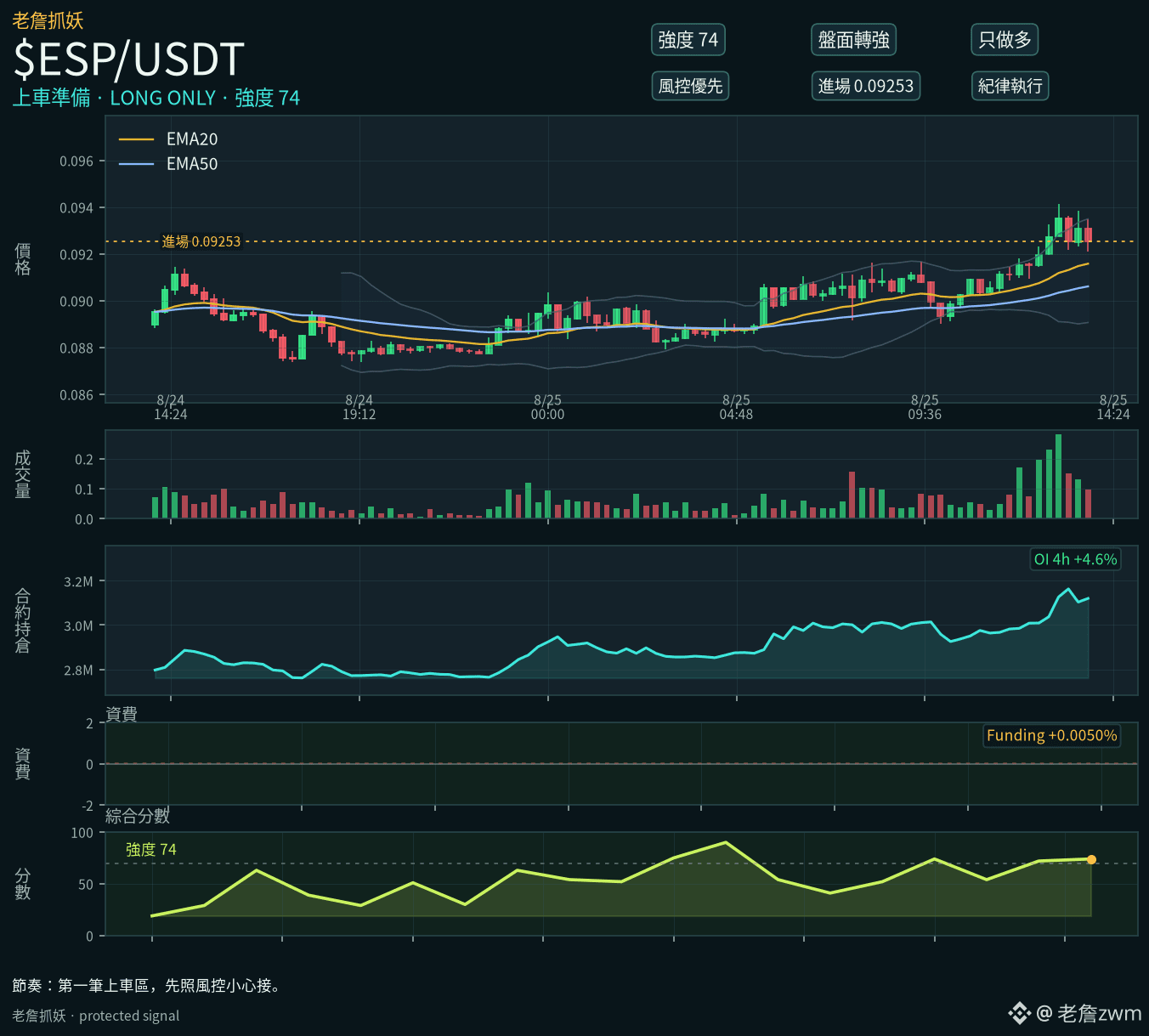Click the 0.1 volume axis label
The height and width of the screenshot is (1036, 1149).
(84, 490)
